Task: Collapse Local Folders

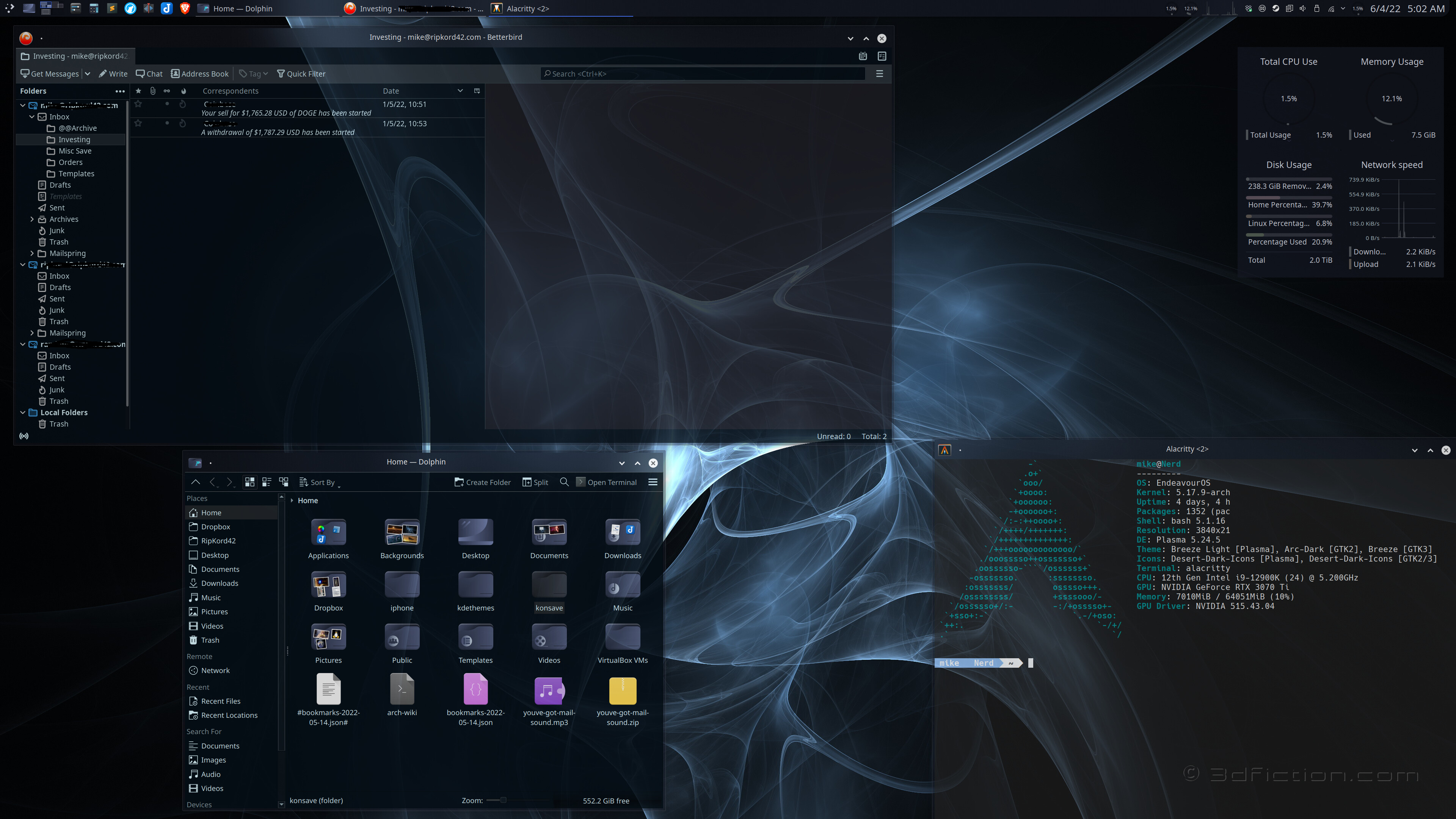Action: (23, 413)
